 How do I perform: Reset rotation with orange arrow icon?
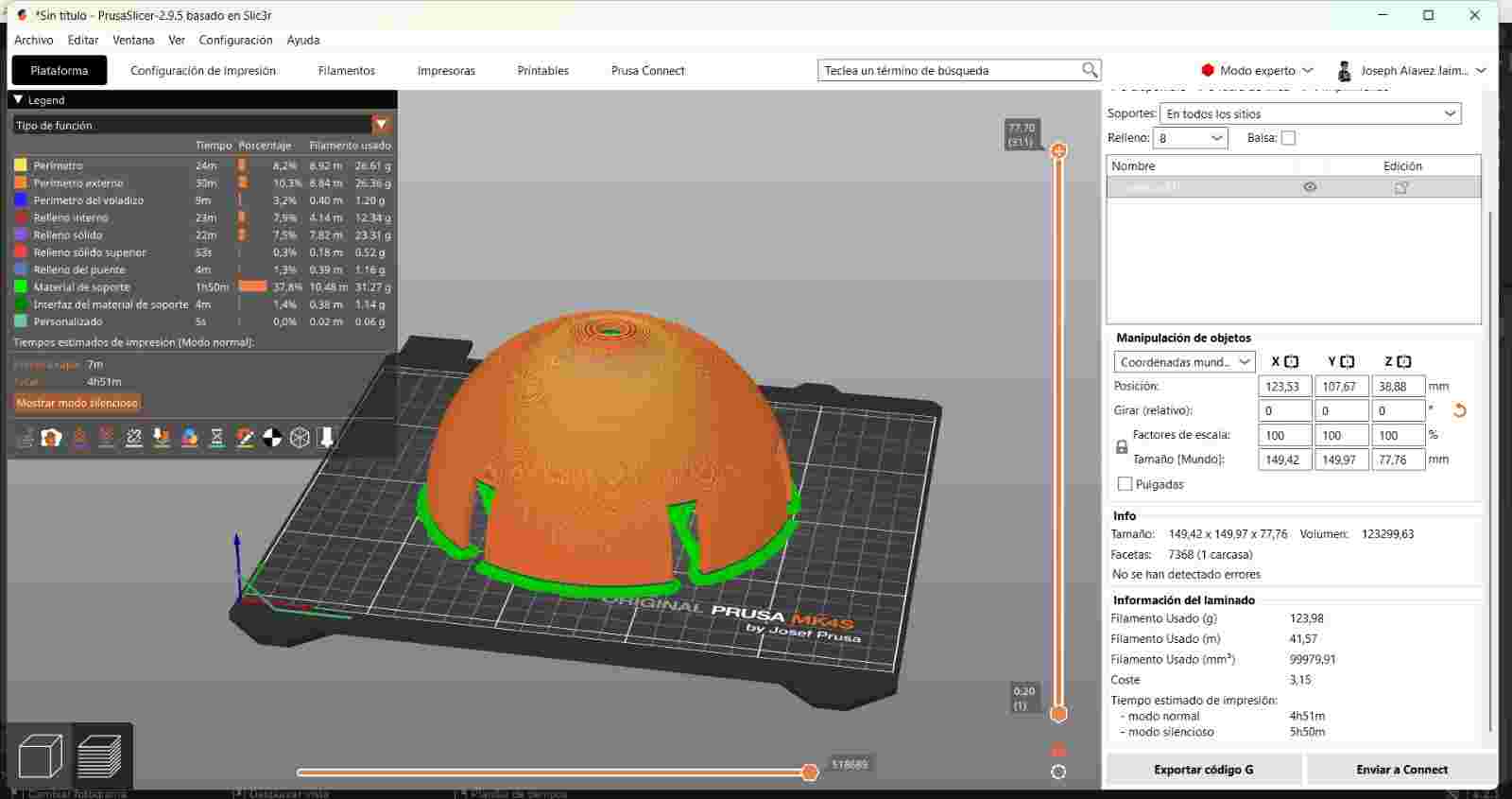[1460, 410]
